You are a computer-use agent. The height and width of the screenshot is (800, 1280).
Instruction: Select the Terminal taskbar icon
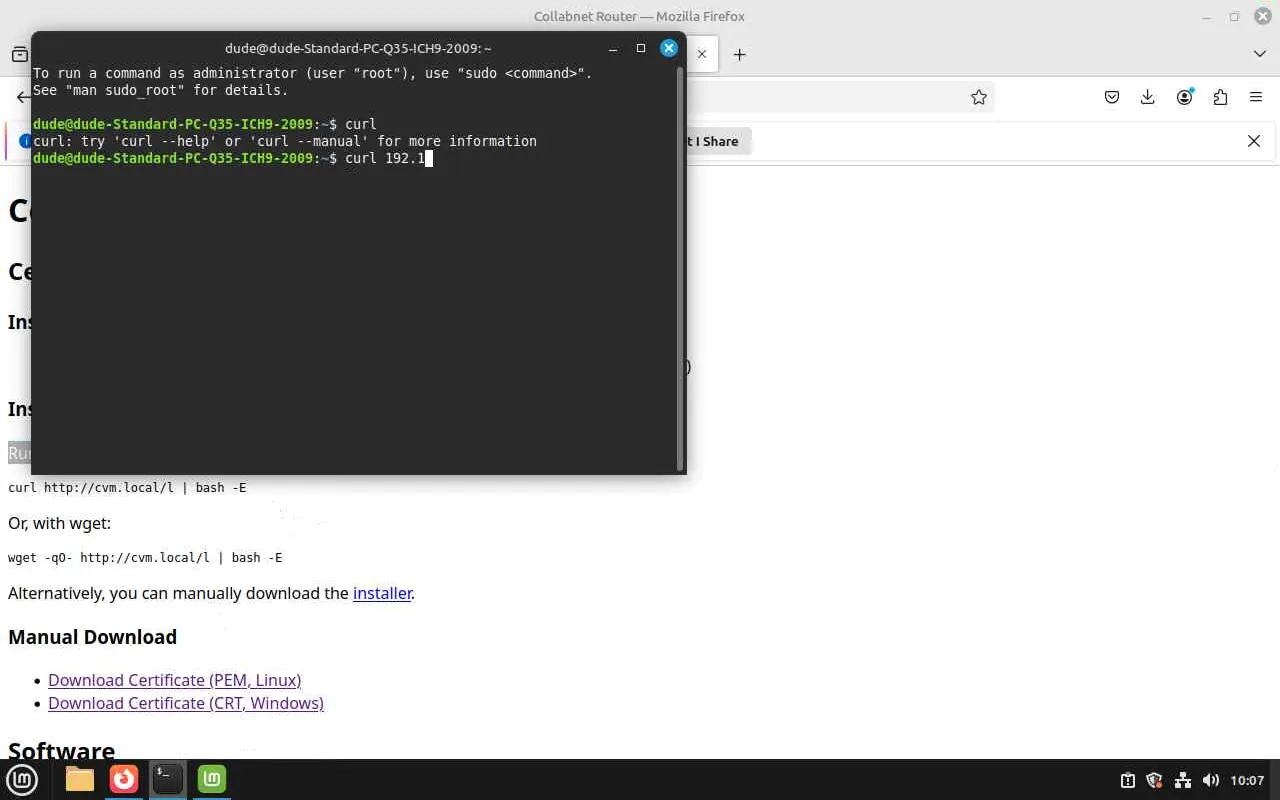pos(168,779)
